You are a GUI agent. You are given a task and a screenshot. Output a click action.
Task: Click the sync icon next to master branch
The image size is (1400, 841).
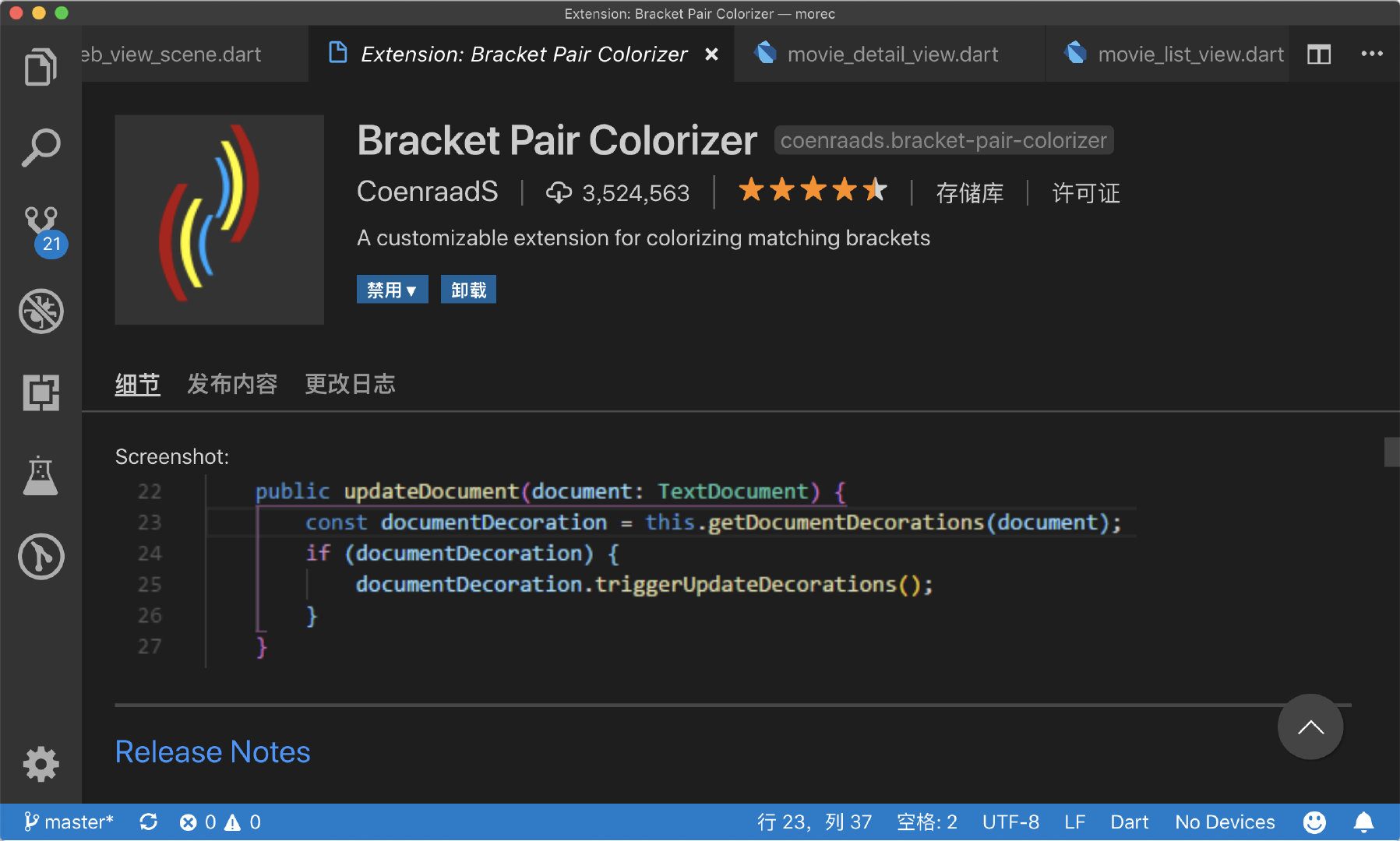tap(148, 822)
